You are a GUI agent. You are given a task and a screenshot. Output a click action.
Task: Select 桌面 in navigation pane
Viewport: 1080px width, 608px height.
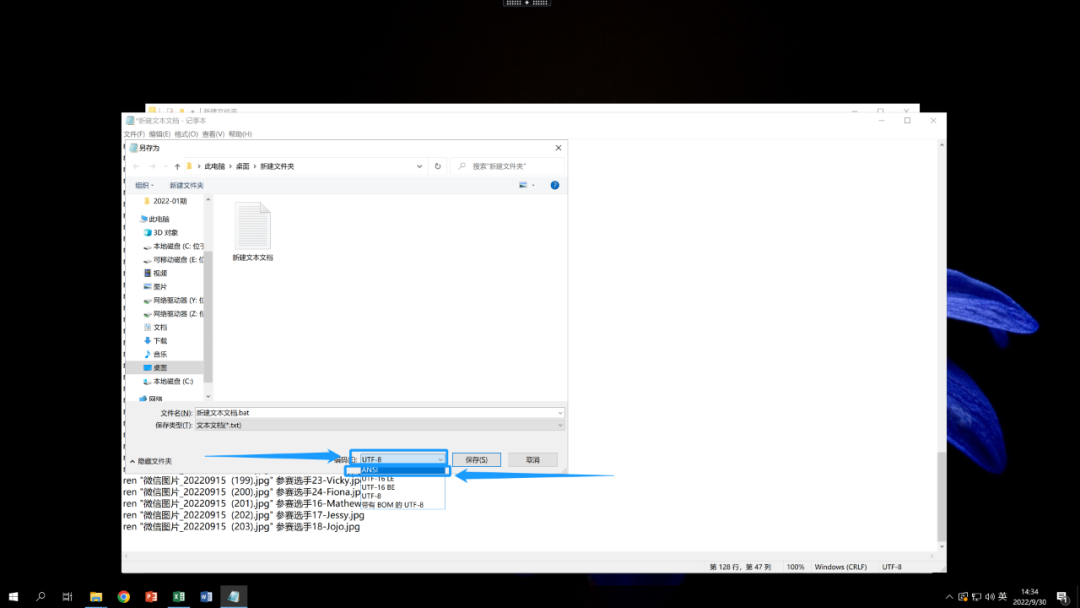pyautogui.click(x=160, y=368)
